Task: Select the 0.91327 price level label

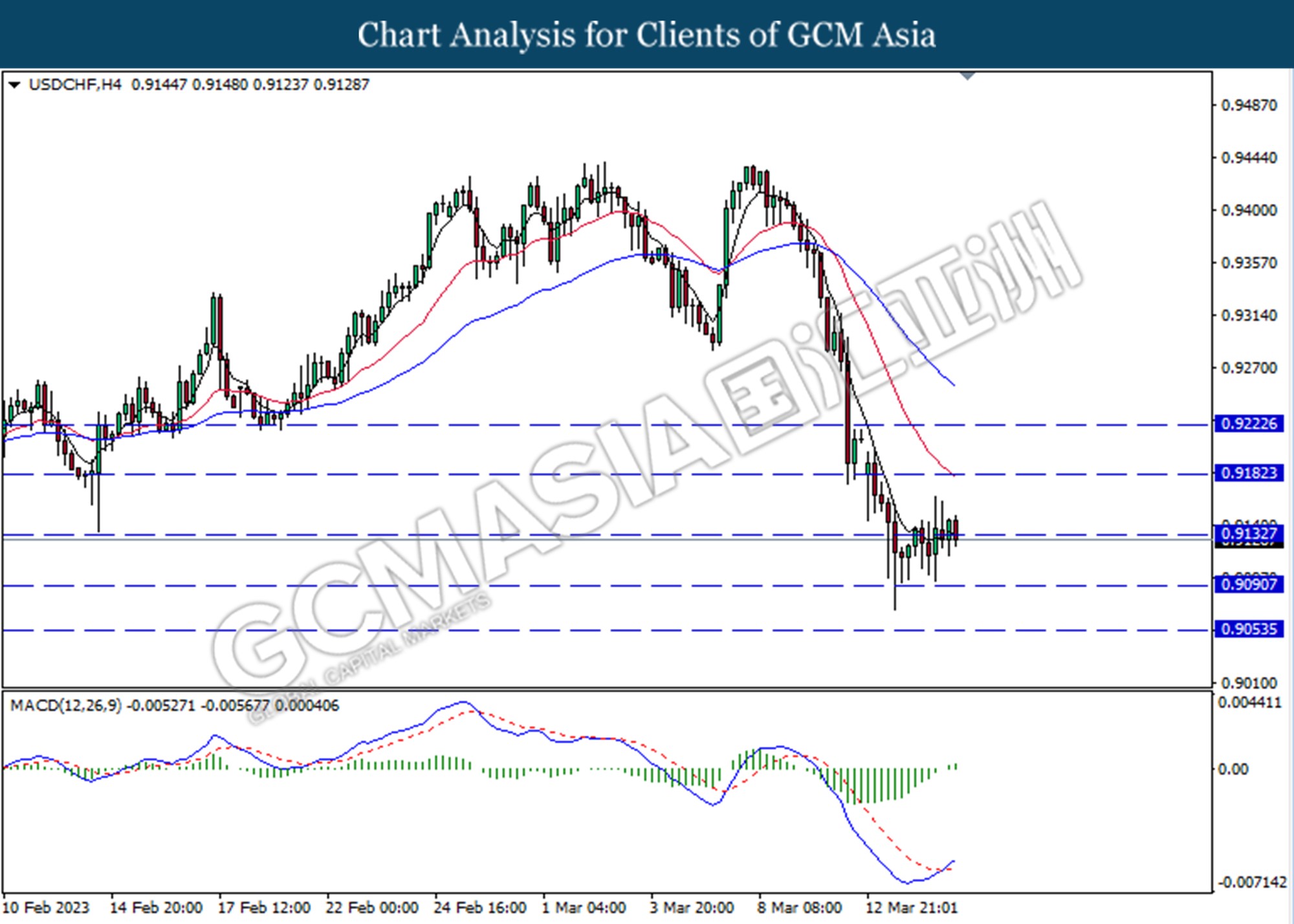Action: (1249, 534)
